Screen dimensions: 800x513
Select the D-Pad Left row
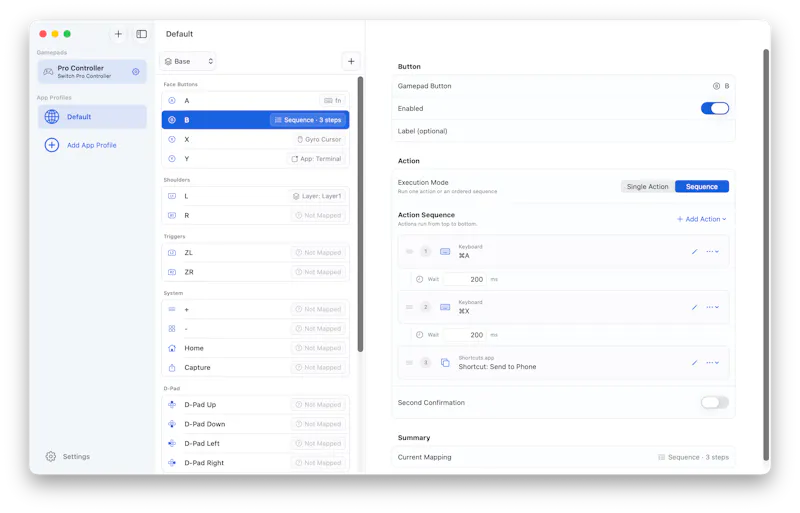pos(255,444)
